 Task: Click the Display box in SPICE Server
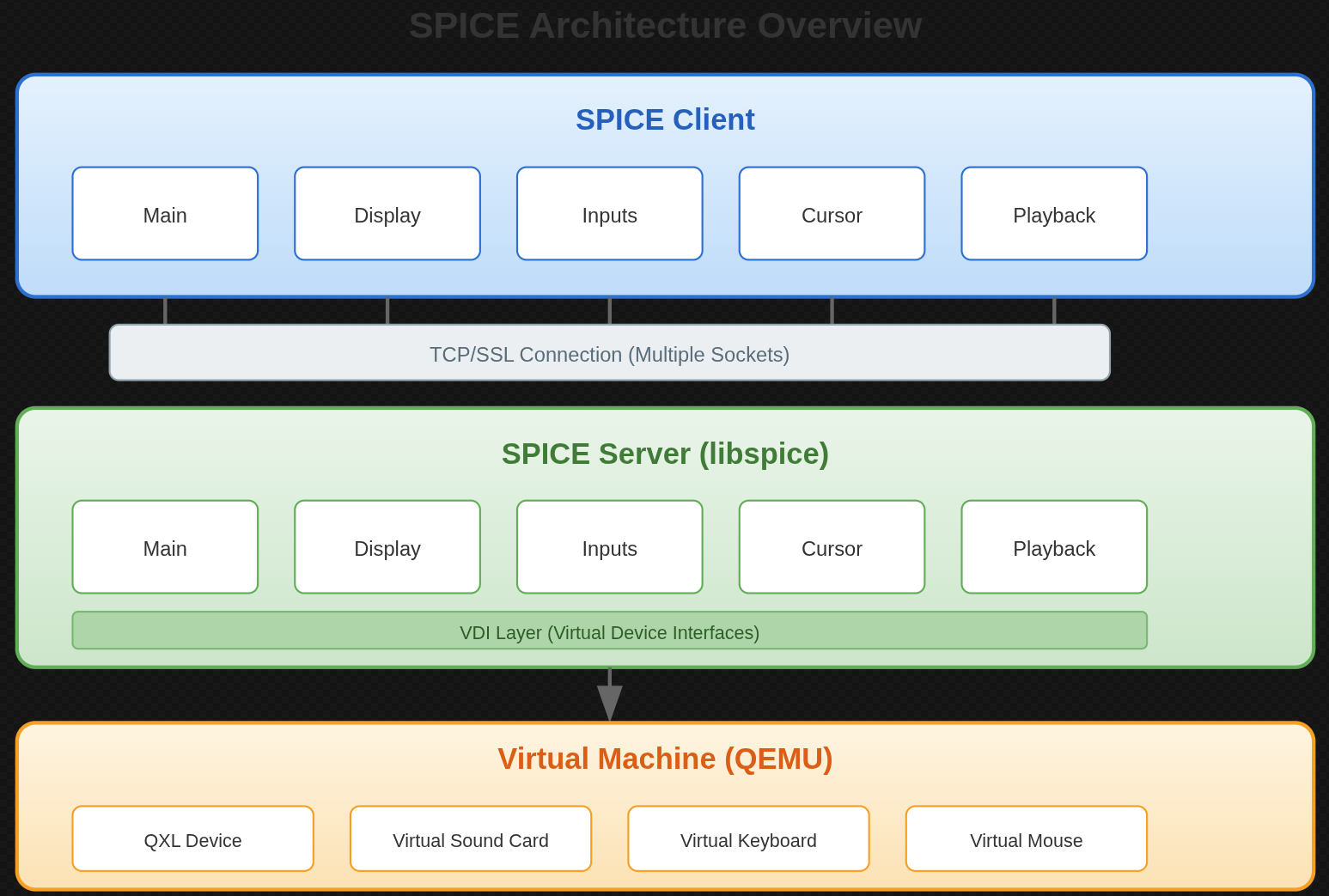(x=387, y=547)
